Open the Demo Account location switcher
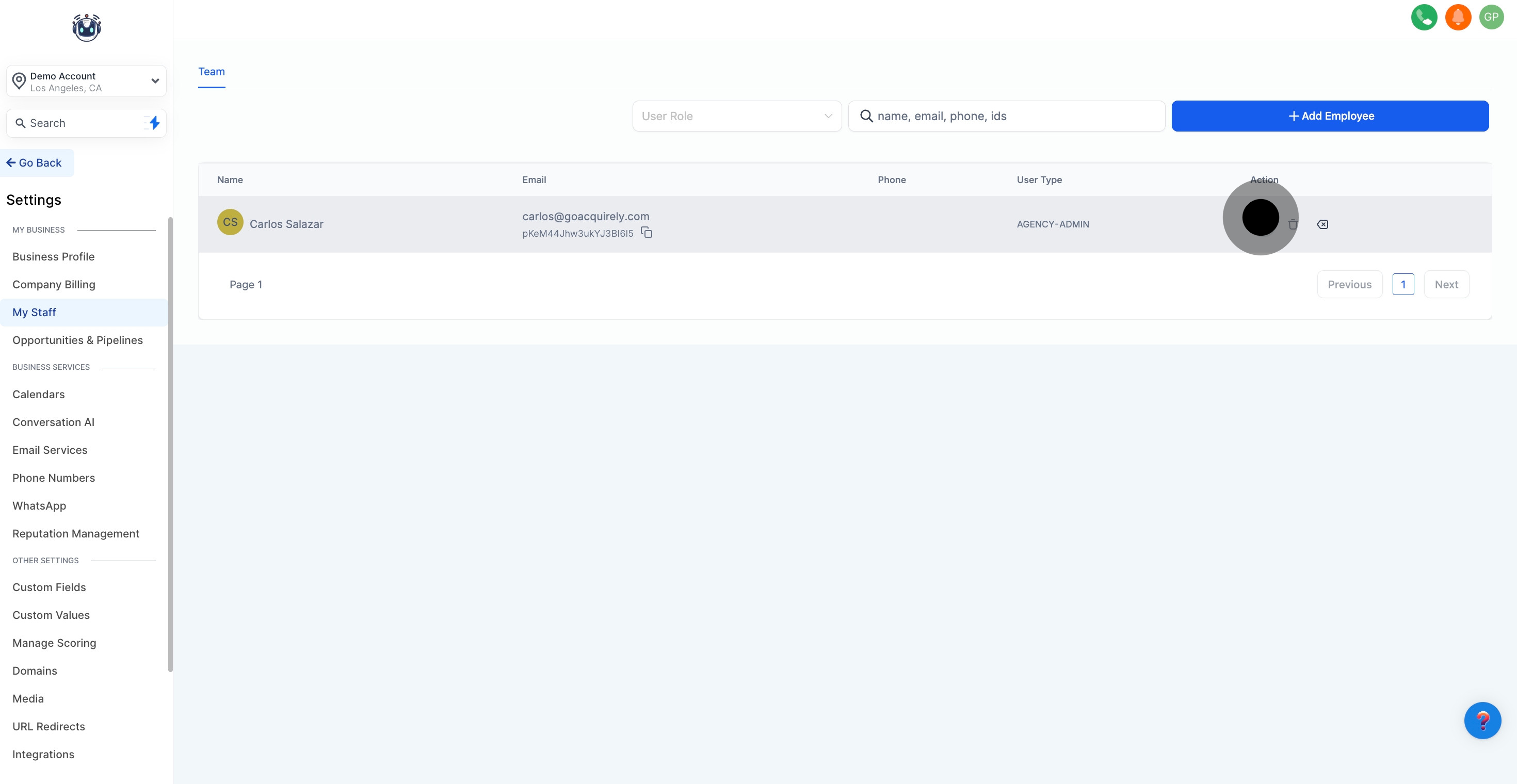The image size is (1517, 784). click(x=87, y=81)
